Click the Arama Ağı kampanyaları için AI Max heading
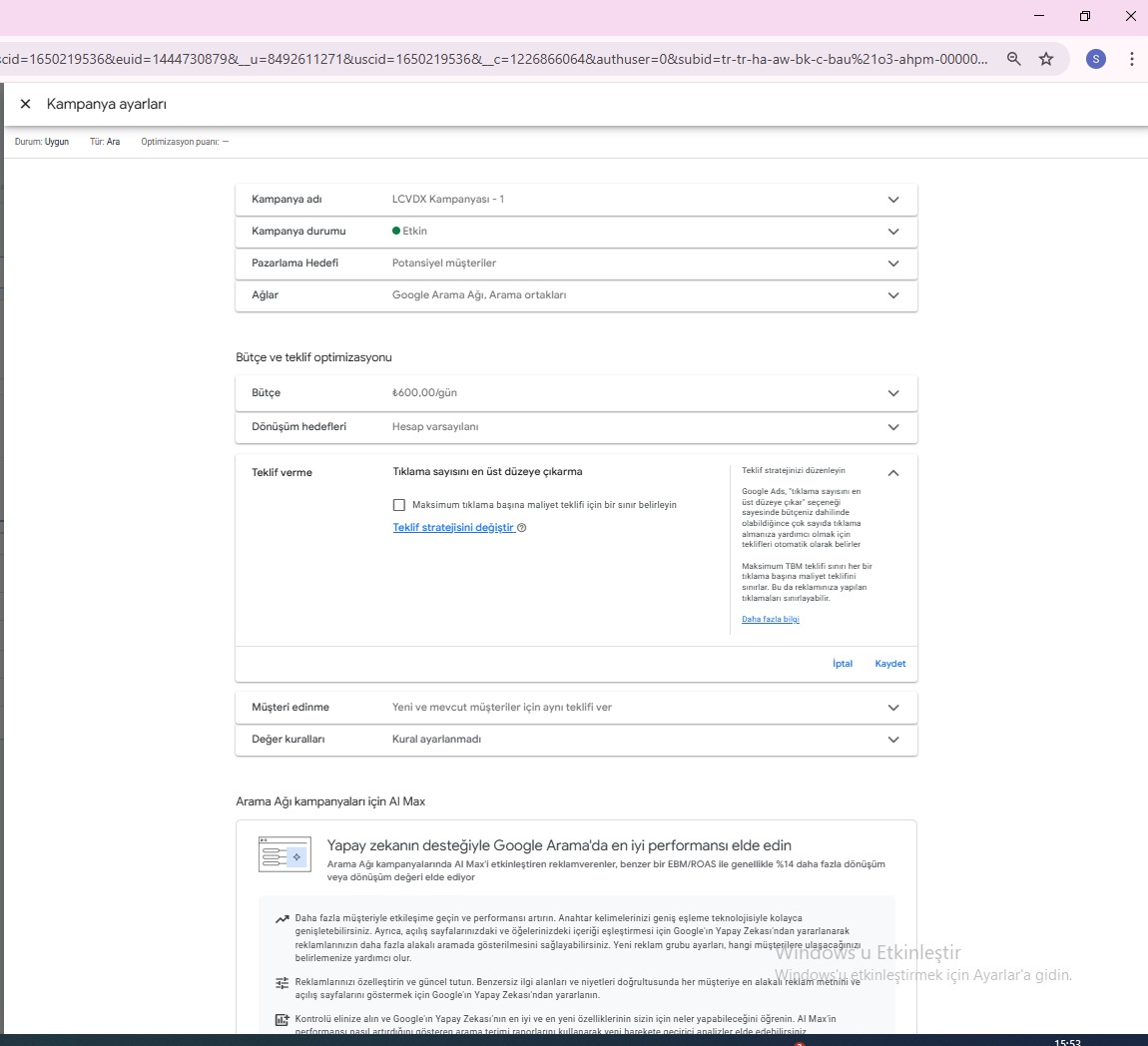 pyautogui.click(x=330, y=801)
